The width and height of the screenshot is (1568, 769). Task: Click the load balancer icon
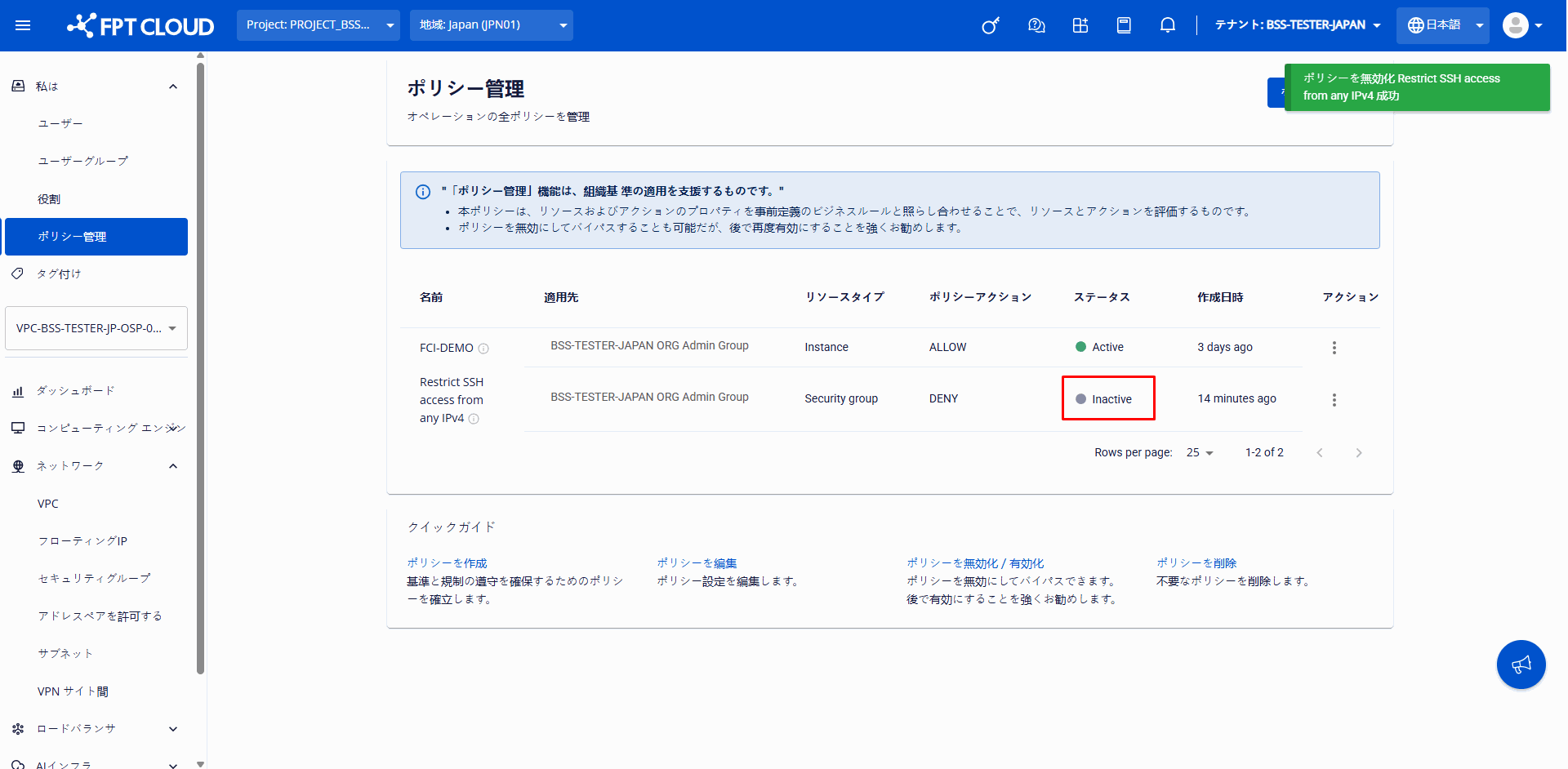pyautogui.click(x=18, y=728)
